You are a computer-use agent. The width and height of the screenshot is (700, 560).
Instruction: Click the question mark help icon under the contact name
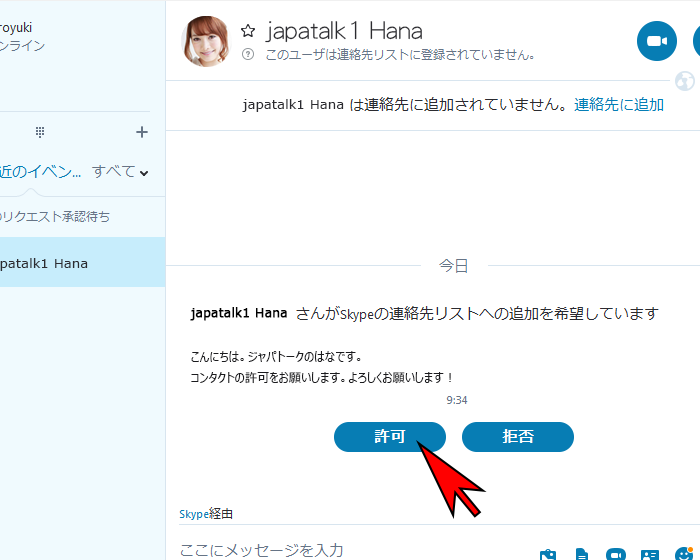tap(248, 54)
